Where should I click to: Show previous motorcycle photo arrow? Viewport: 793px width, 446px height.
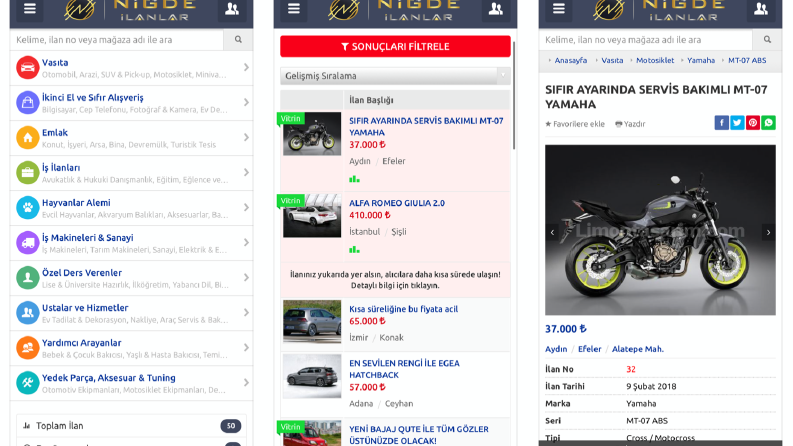552,232
